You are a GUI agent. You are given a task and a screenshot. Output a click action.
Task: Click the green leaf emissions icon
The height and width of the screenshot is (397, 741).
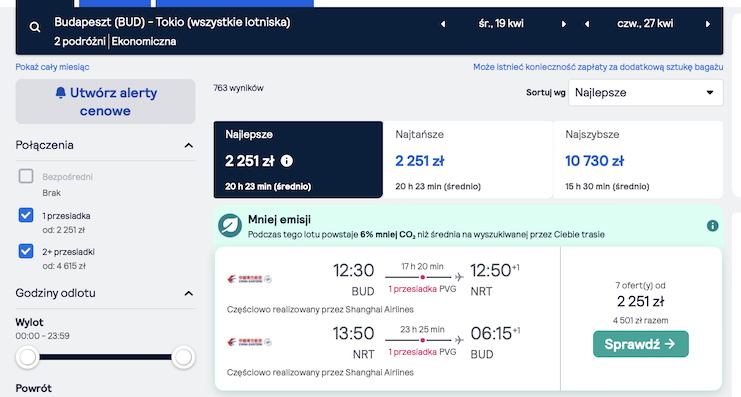click(x=230, y=225)
